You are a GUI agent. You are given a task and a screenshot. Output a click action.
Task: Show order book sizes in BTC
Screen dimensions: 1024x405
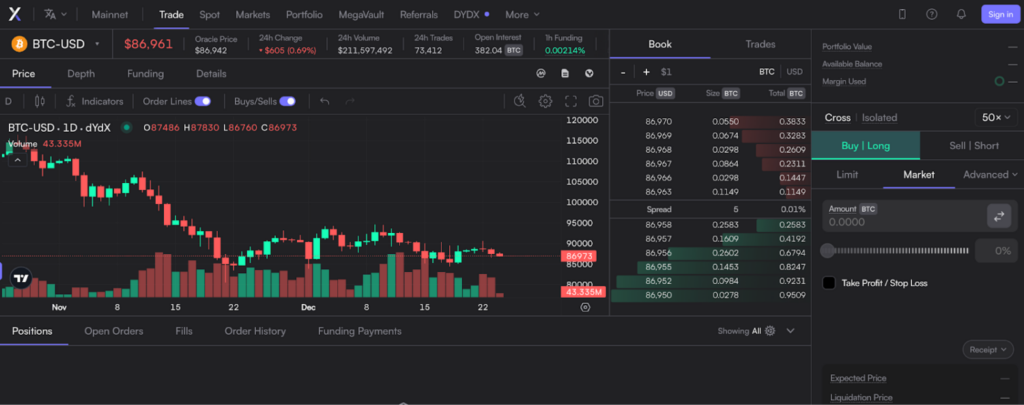point(767,72)
